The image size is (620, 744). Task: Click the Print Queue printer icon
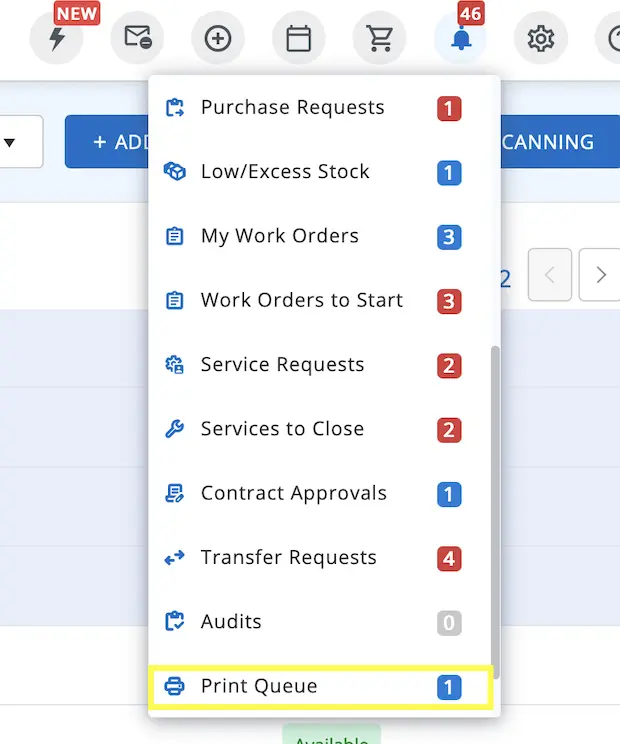tap(175, 687)
